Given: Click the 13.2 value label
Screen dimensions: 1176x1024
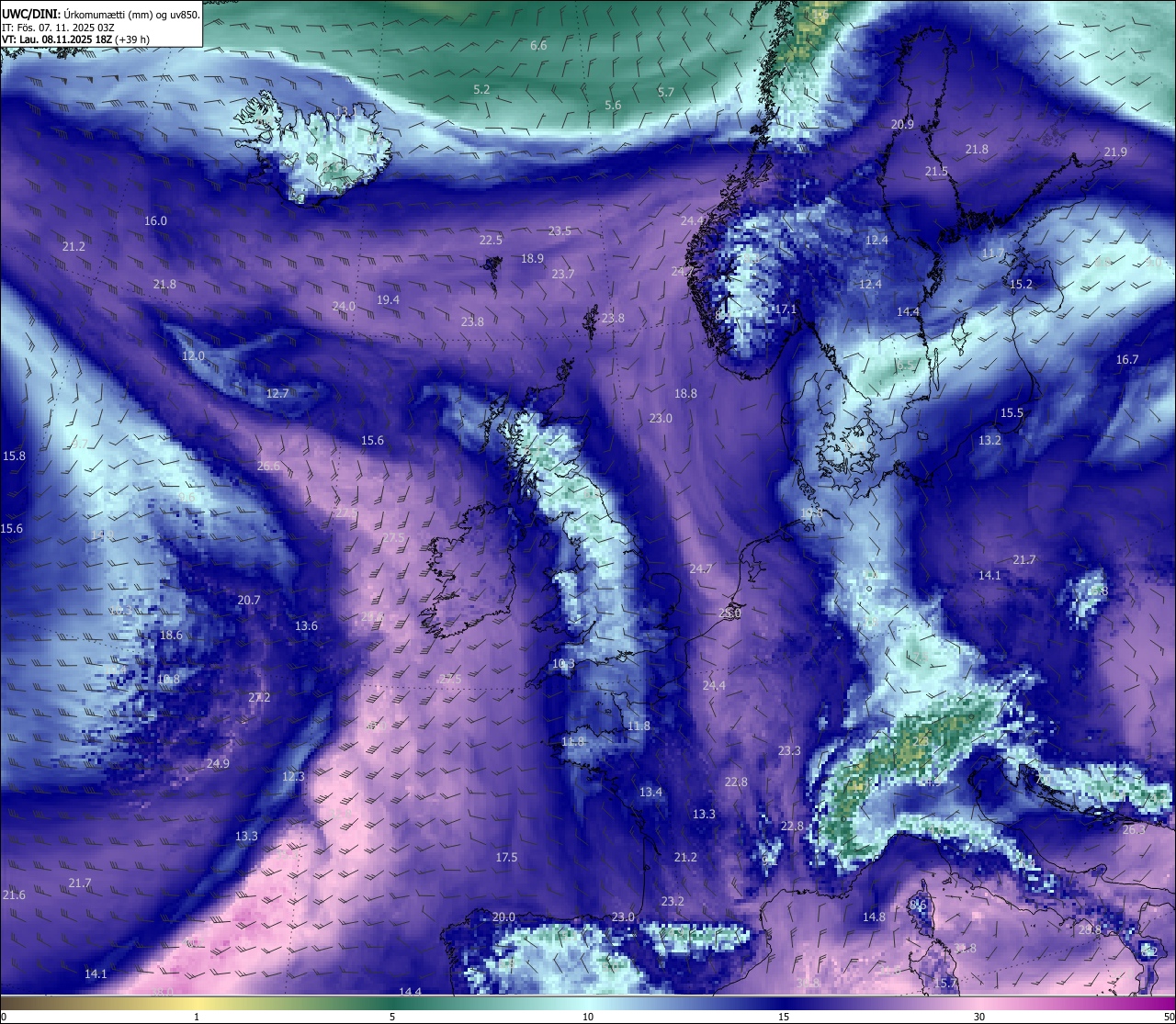Looking at the screenshot, I should pos(989,441).
